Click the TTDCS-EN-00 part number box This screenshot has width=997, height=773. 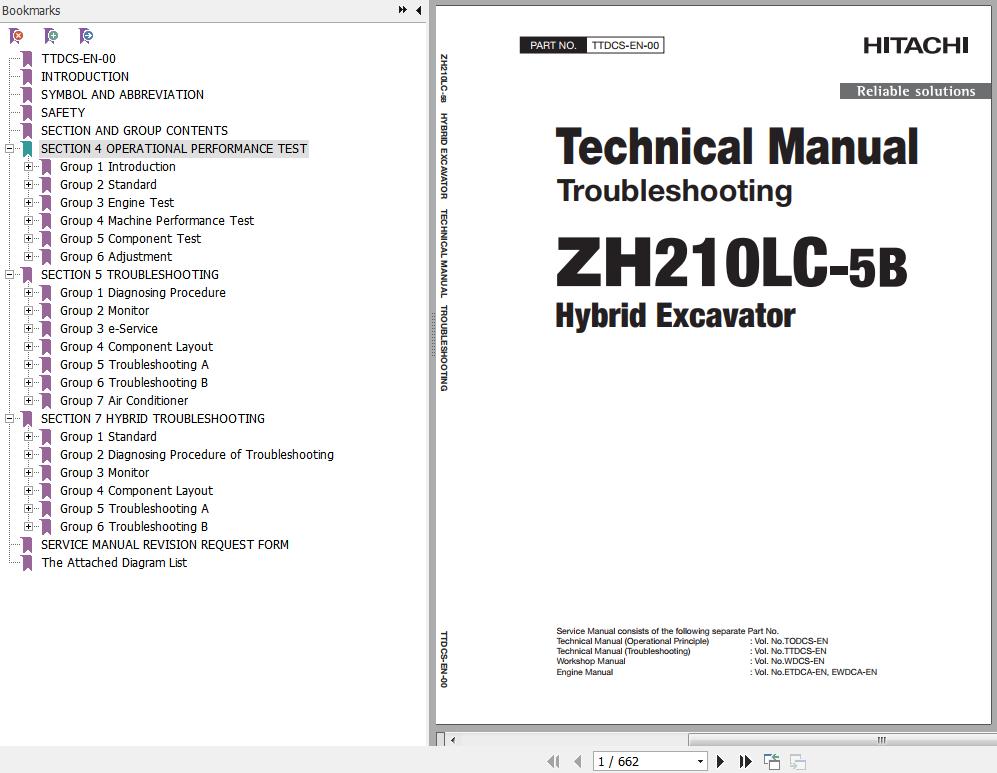[625, 45]
